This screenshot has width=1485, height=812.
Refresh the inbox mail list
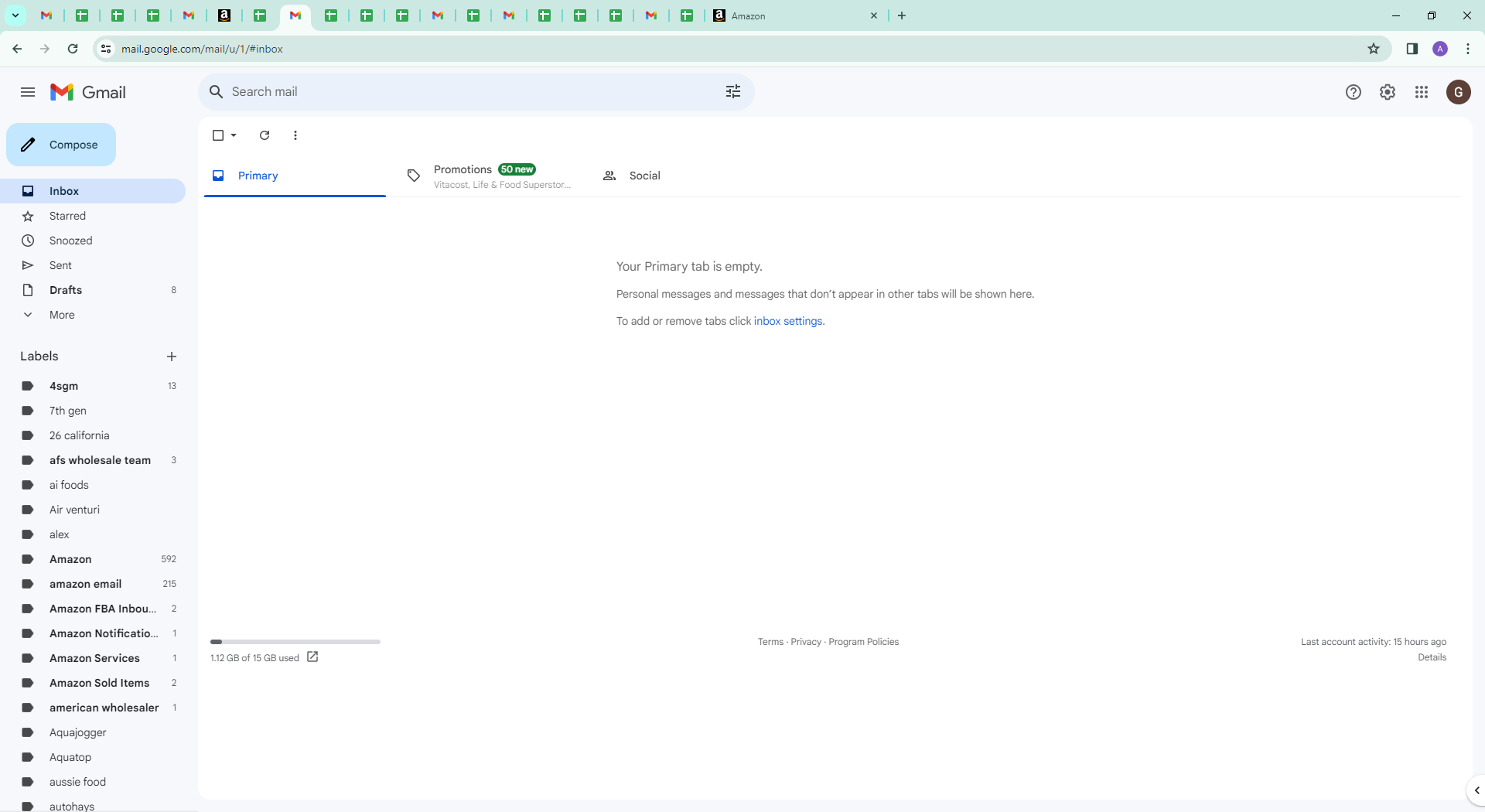(265, 135)
